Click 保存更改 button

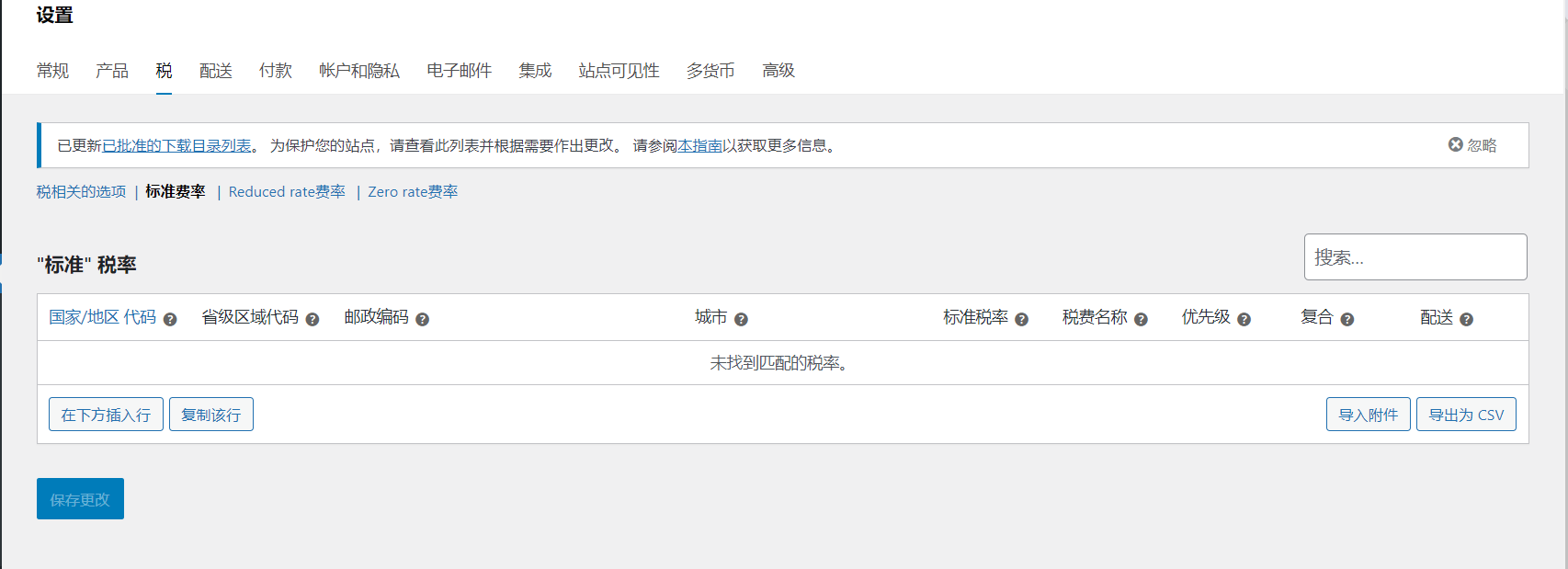[x=80, y=499]
